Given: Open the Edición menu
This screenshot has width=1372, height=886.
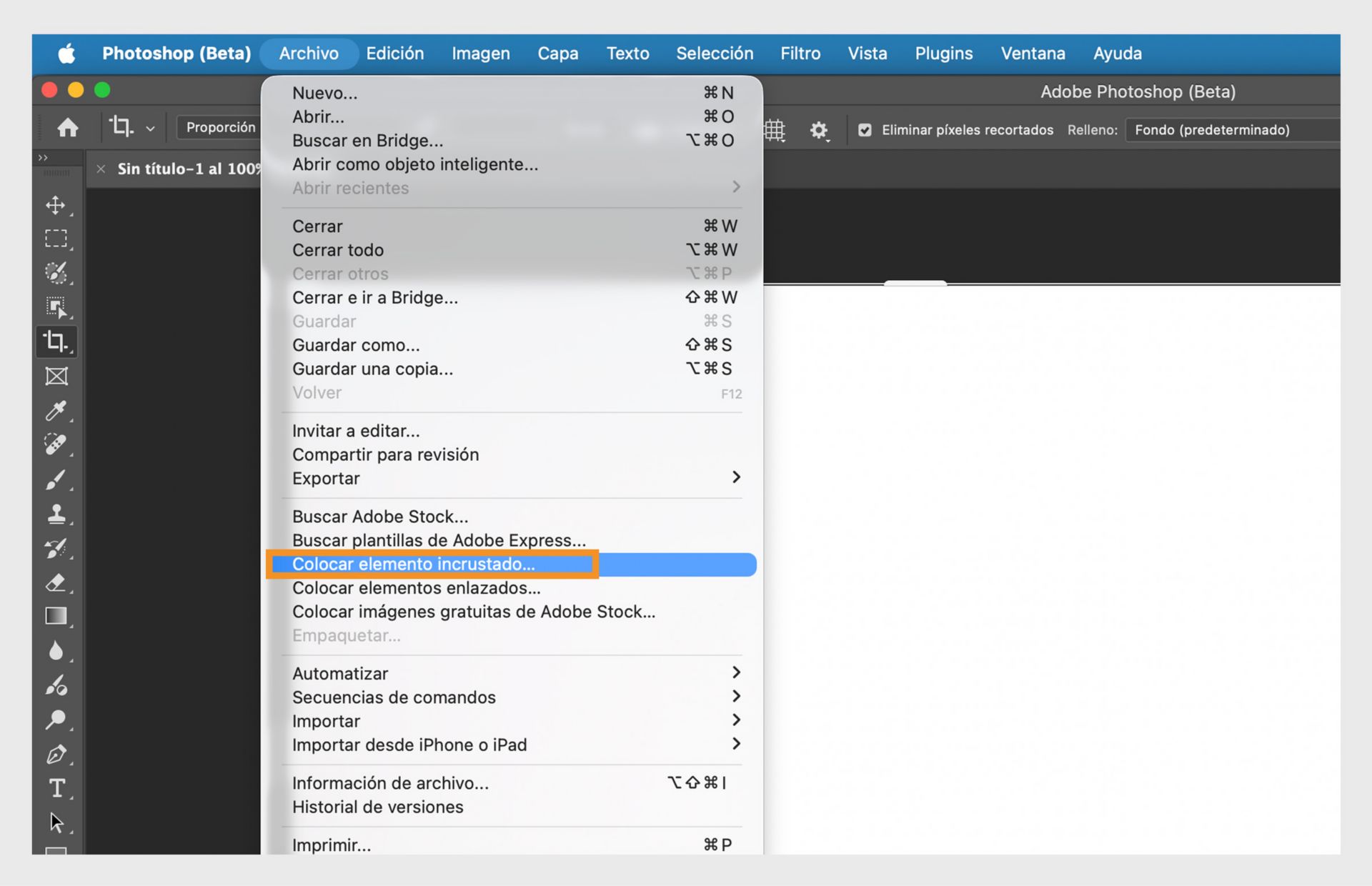Looking at the screenshot, I should coord(394,53).
